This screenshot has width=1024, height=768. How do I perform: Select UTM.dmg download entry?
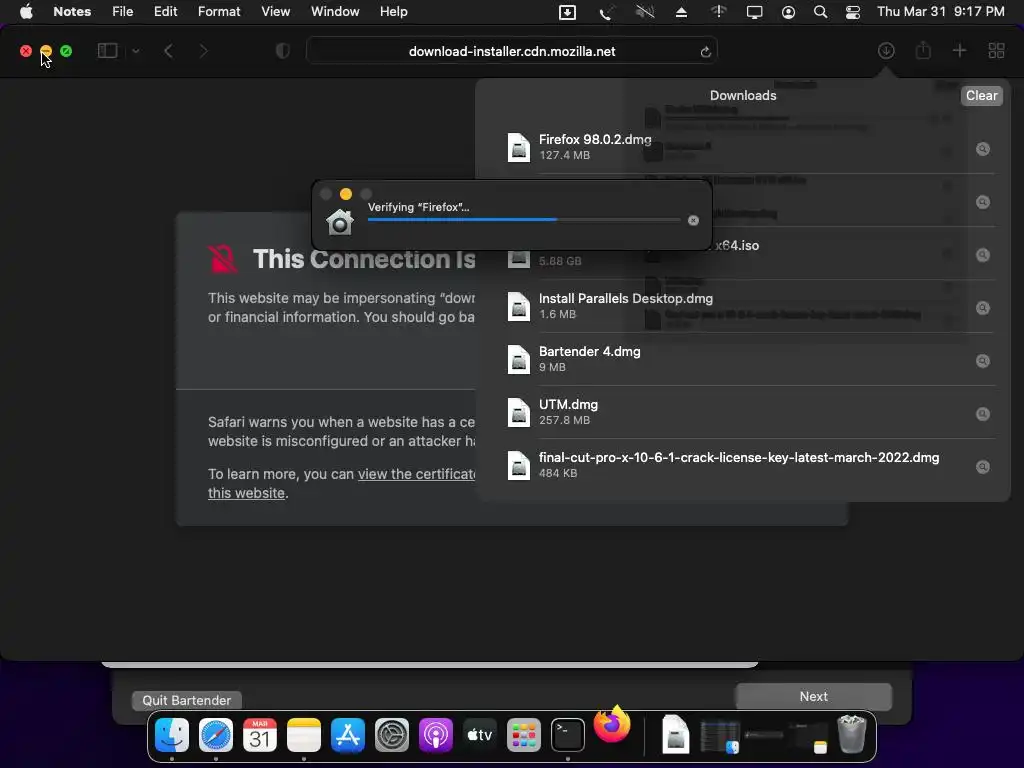point(743,412)
